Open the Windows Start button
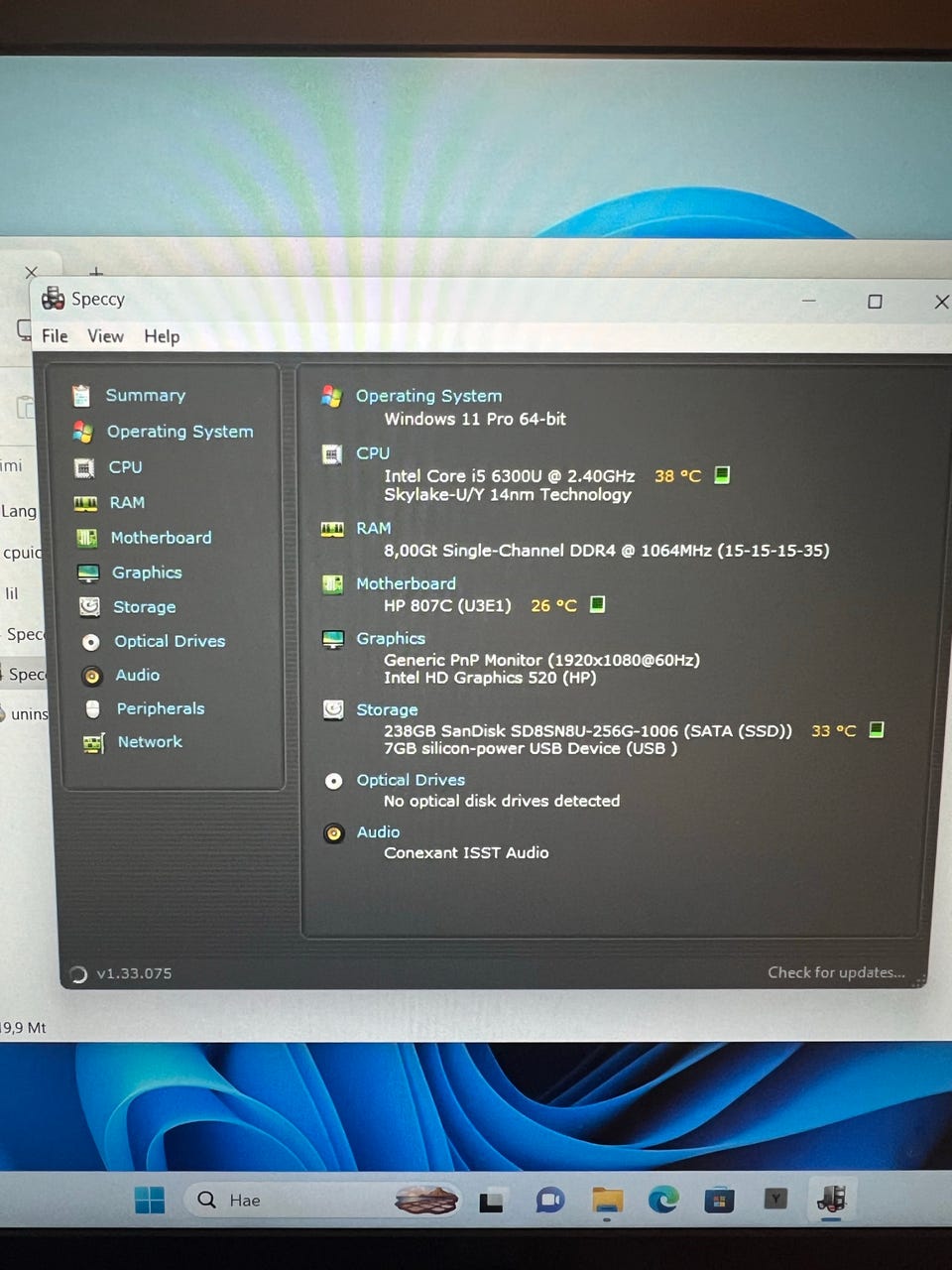The height and width of the screenshot is (1270, 952). point(150,1201)
